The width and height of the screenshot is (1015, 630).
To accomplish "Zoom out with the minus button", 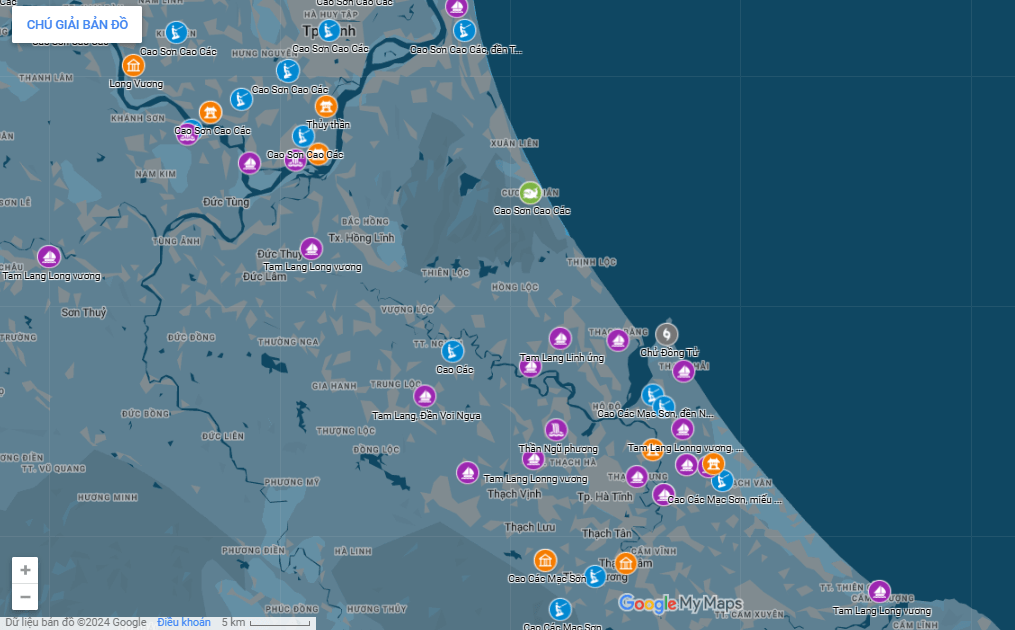I will pyautogui.click(x=25, y=597).
